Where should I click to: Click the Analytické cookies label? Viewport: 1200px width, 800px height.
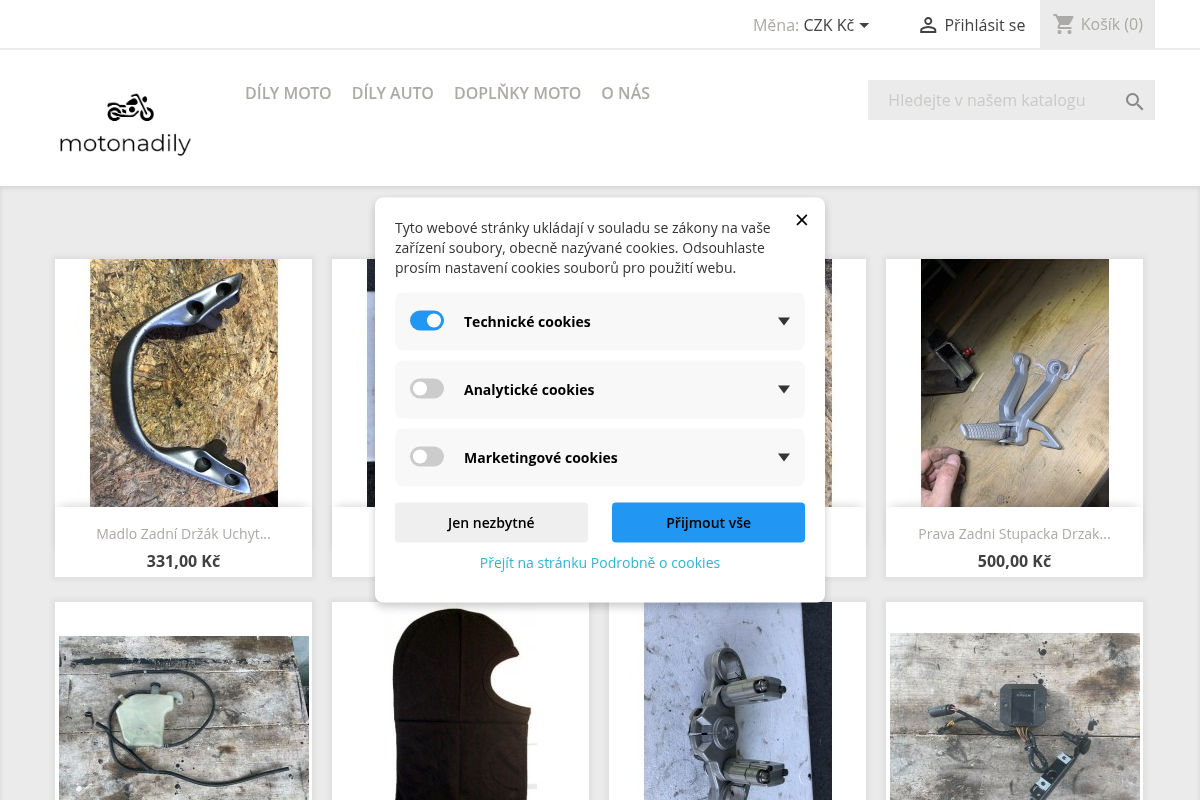coord(529,390)
